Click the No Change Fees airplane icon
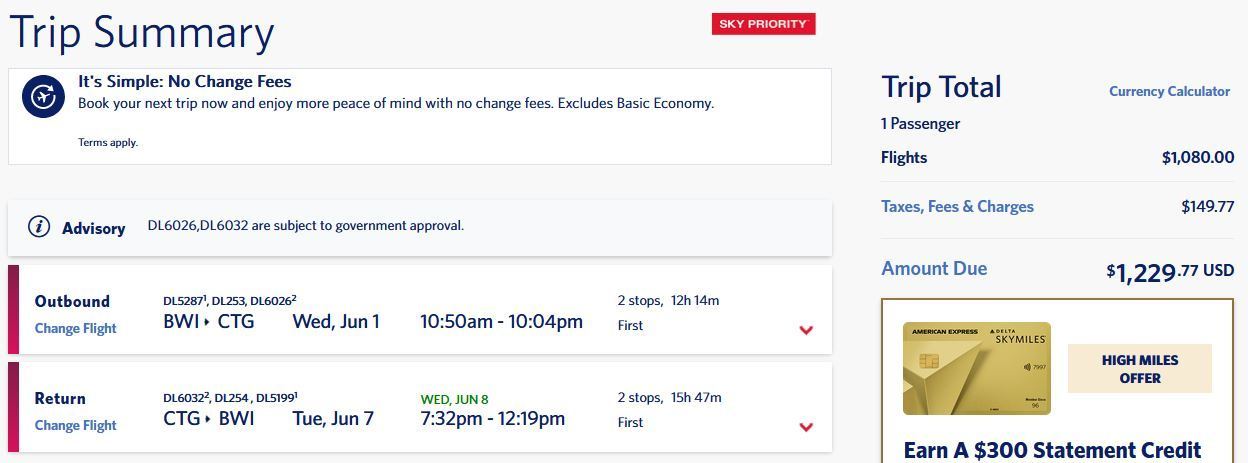This screenshot has width=1248, height=463. [43, 96]
